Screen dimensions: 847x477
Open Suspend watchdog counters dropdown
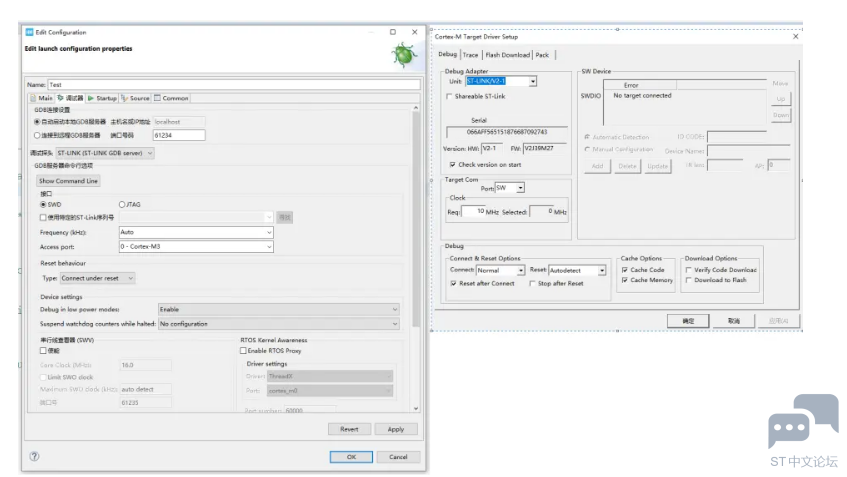coord(279,324)
